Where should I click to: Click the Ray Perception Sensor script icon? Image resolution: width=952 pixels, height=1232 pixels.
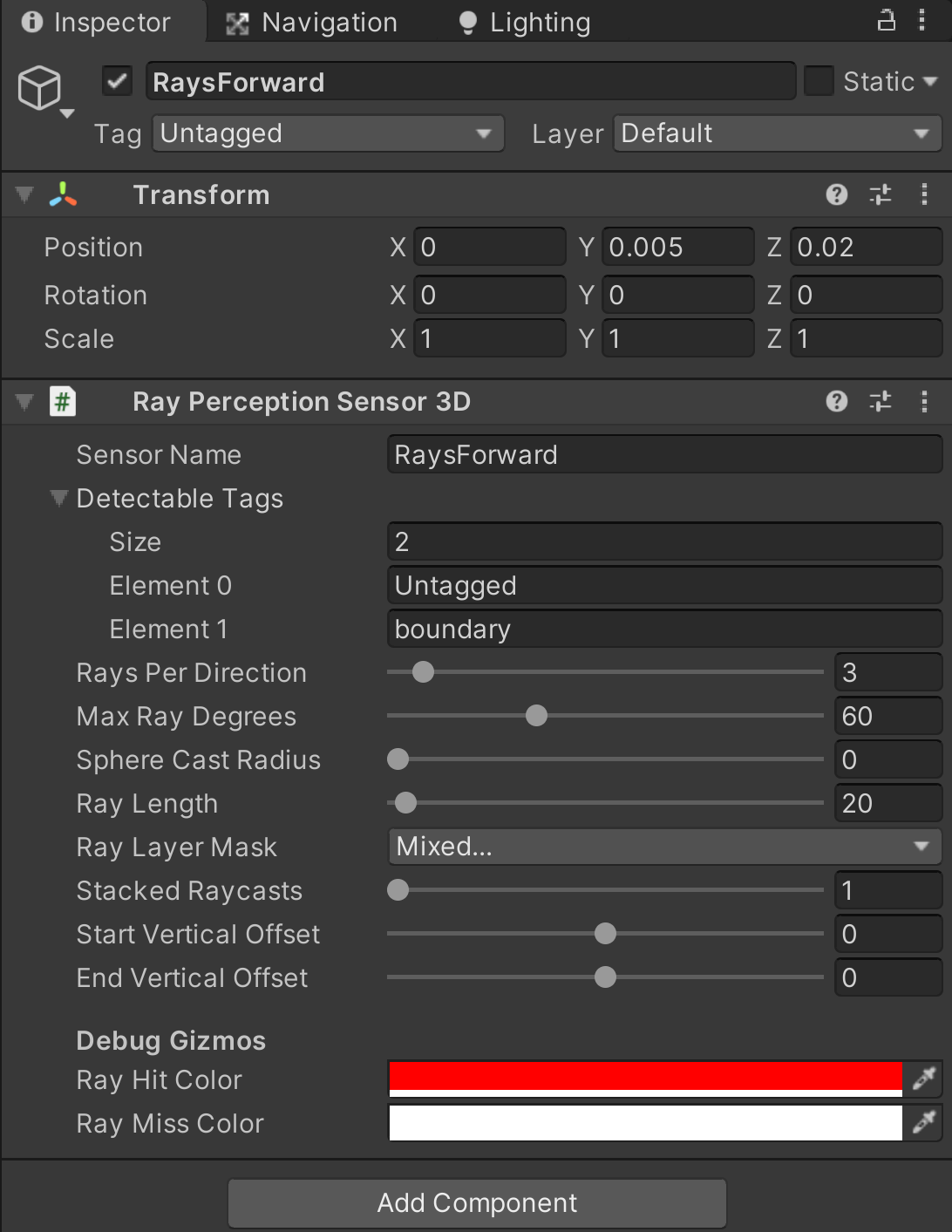62,401
